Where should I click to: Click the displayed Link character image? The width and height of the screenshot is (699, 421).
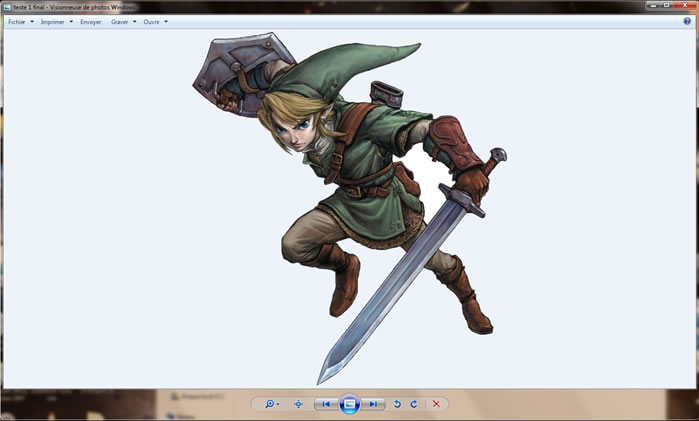[350, 207]
